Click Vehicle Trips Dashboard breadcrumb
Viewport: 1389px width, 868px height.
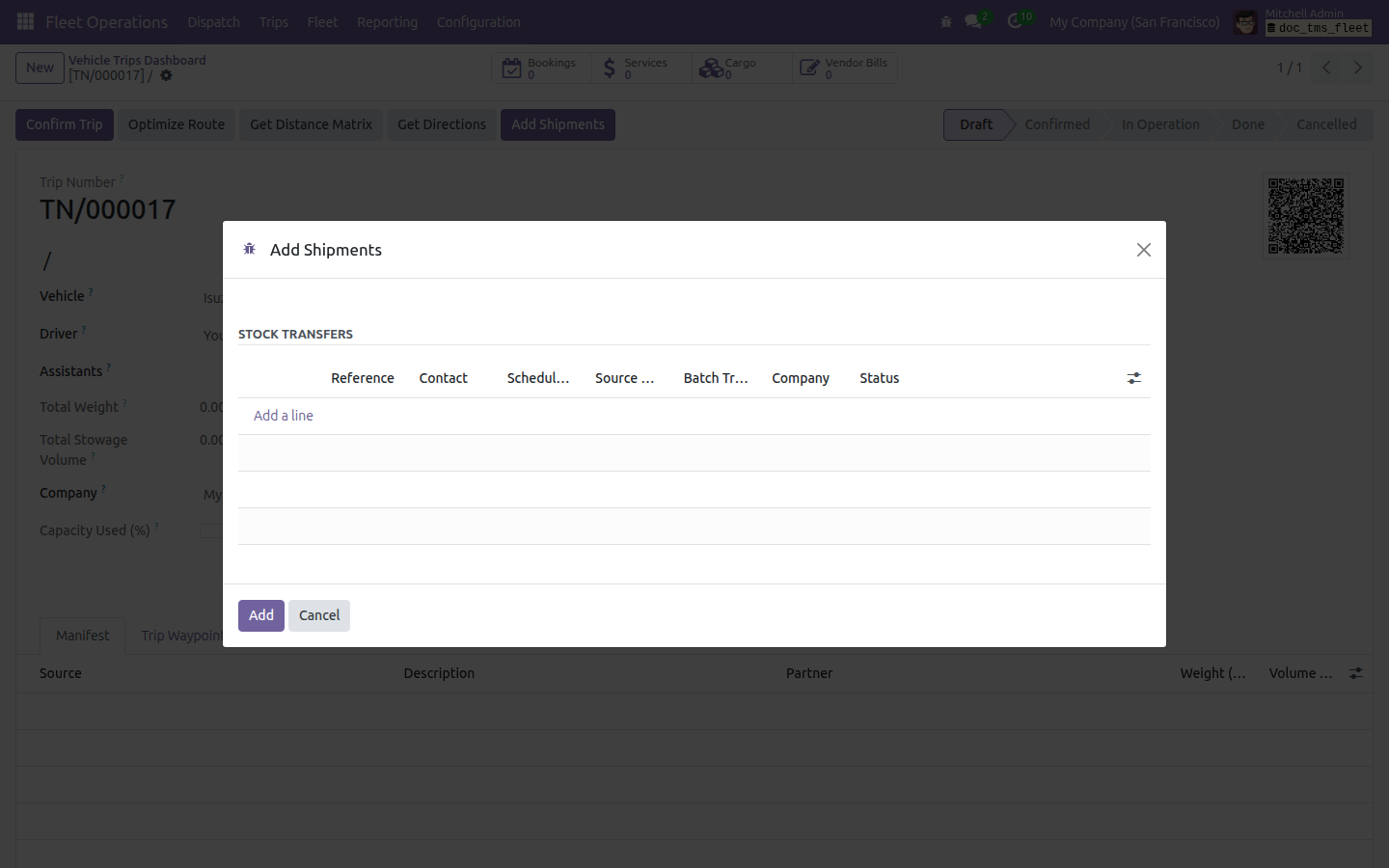click(x=137, y=60)
